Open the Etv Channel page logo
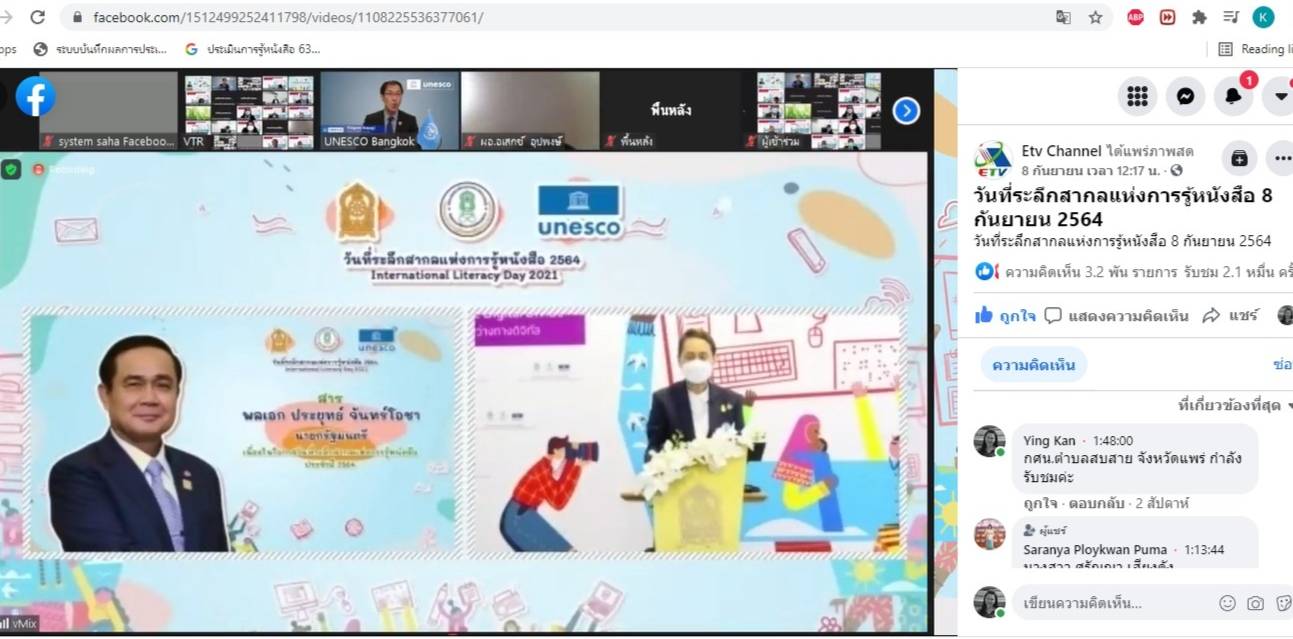The image size is (1293, 639). [x=992, y=159]
